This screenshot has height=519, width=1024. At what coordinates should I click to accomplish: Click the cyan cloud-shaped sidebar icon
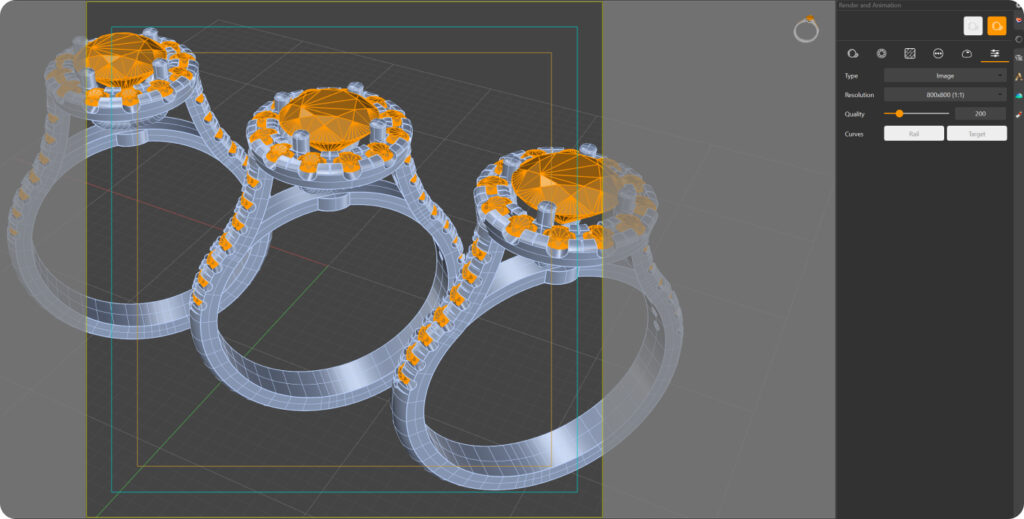coord(1018,95)
